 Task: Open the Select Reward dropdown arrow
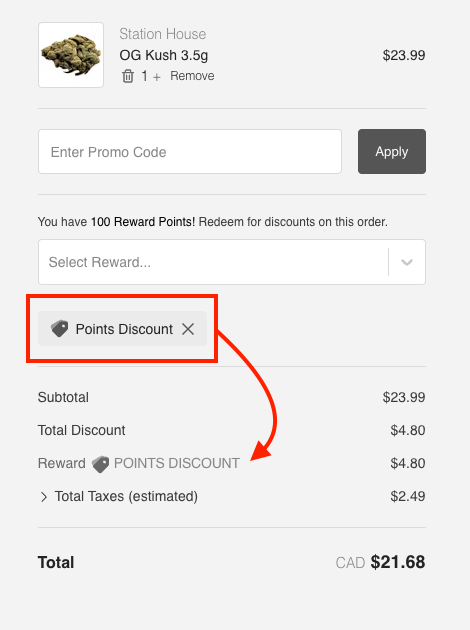point(407,262)
